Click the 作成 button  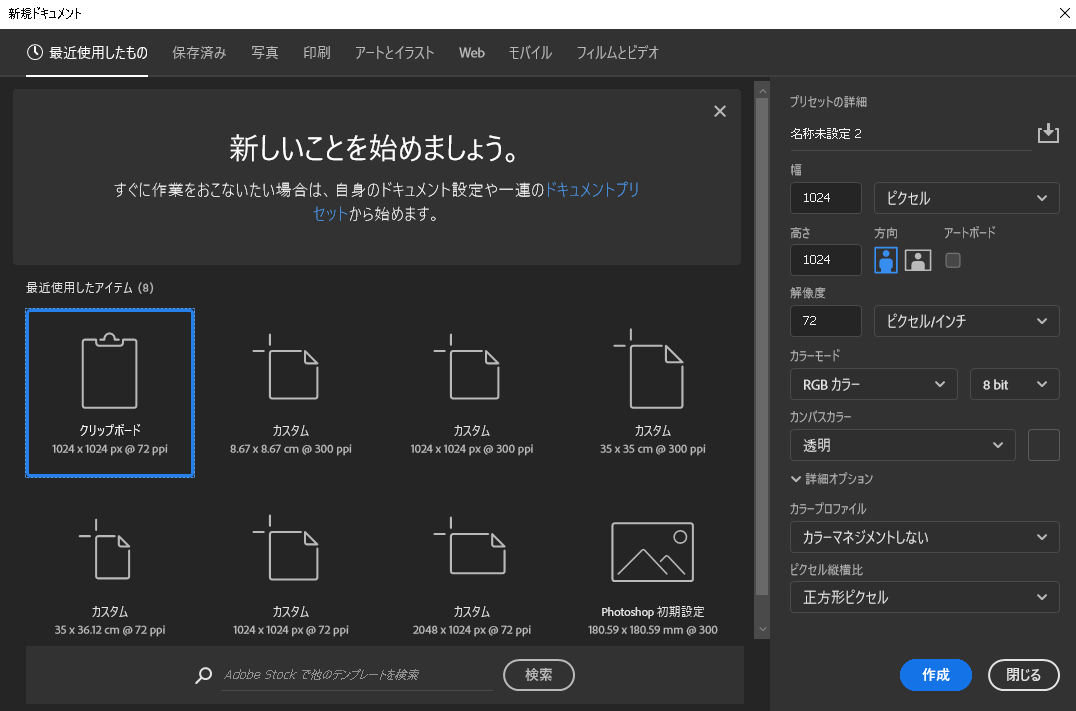pos(936,675)
